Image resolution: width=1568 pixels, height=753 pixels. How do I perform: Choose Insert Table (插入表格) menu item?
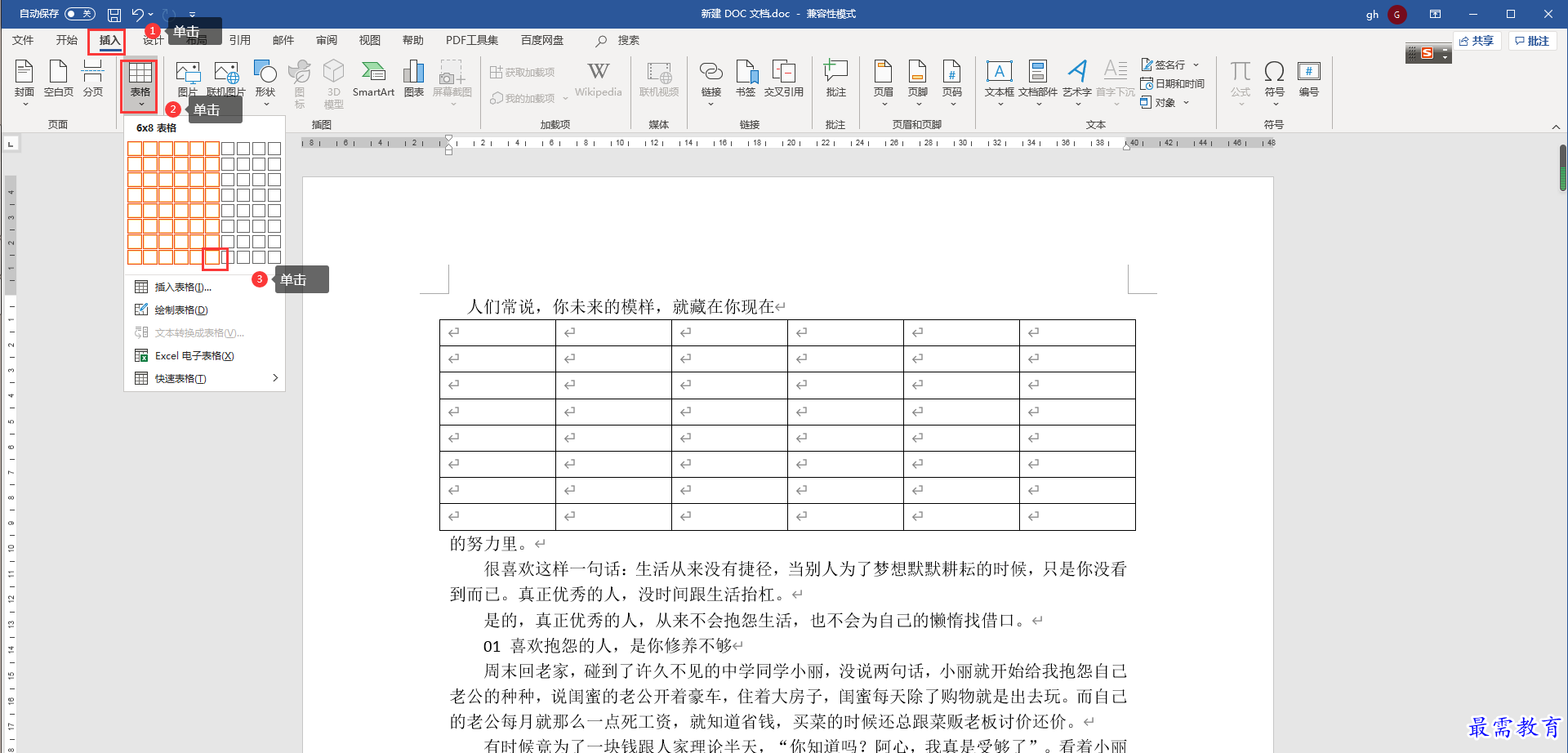tap(204, 287)
